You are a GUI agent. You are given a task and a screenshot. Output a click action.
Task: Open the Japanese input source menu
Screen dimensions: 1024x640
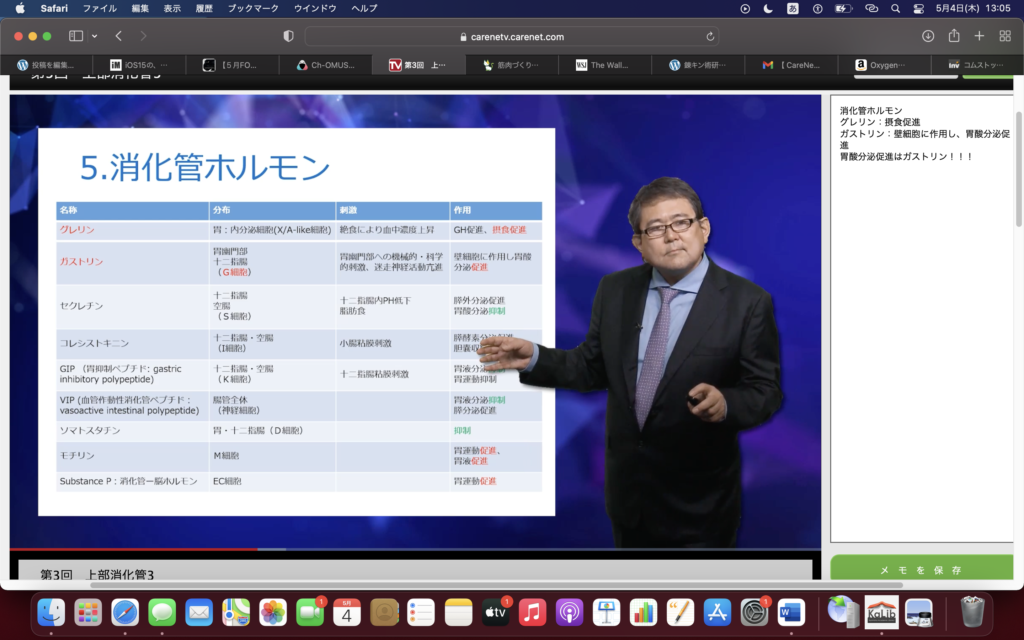click(793, 8)
